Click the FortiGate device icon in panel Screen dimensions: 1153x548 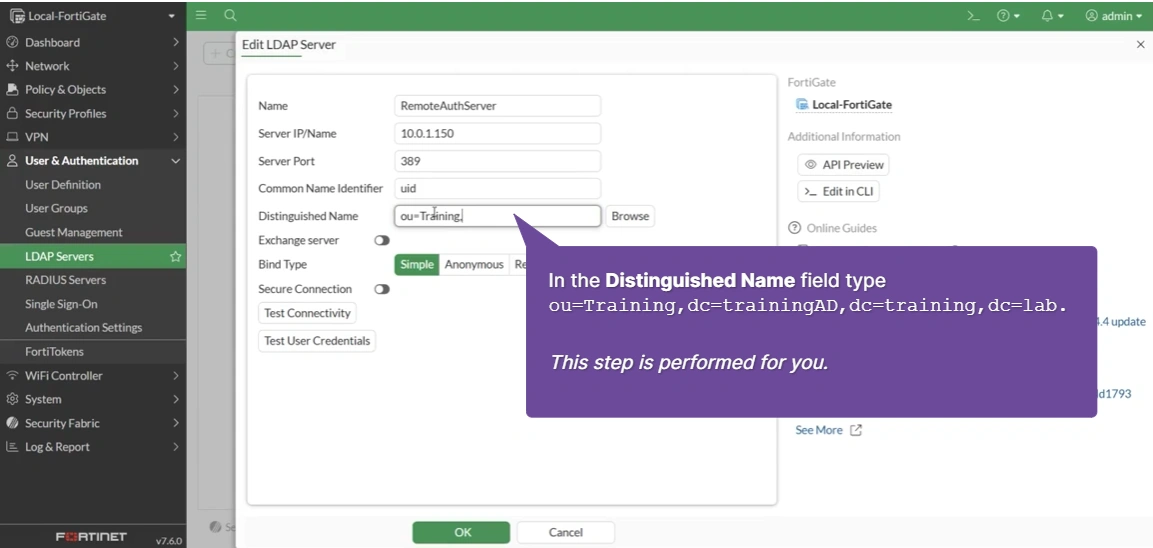coord(802,104)
